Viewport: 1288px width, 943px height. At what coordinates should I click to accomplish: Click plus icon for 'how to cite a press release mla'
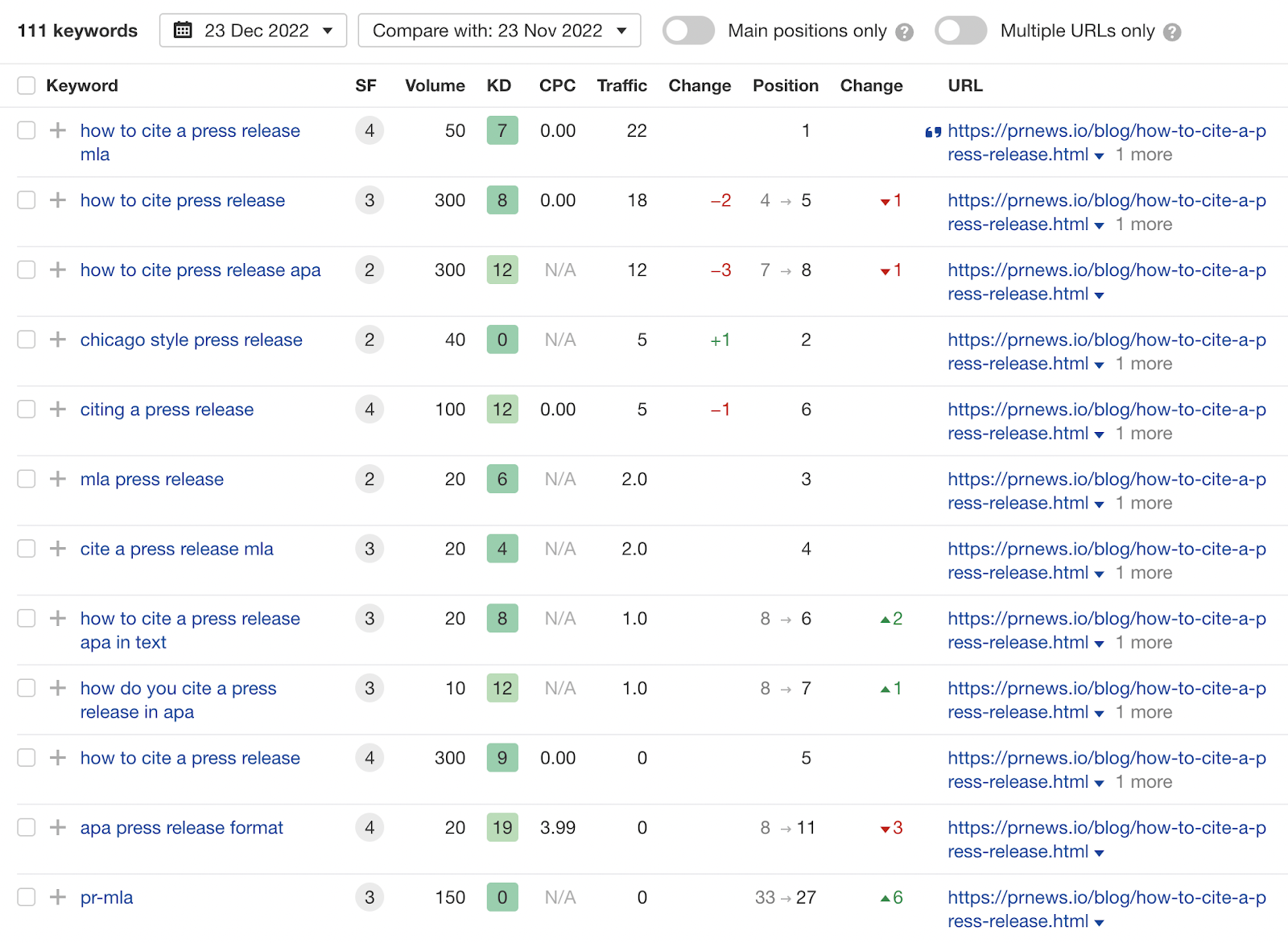[57, 130]
